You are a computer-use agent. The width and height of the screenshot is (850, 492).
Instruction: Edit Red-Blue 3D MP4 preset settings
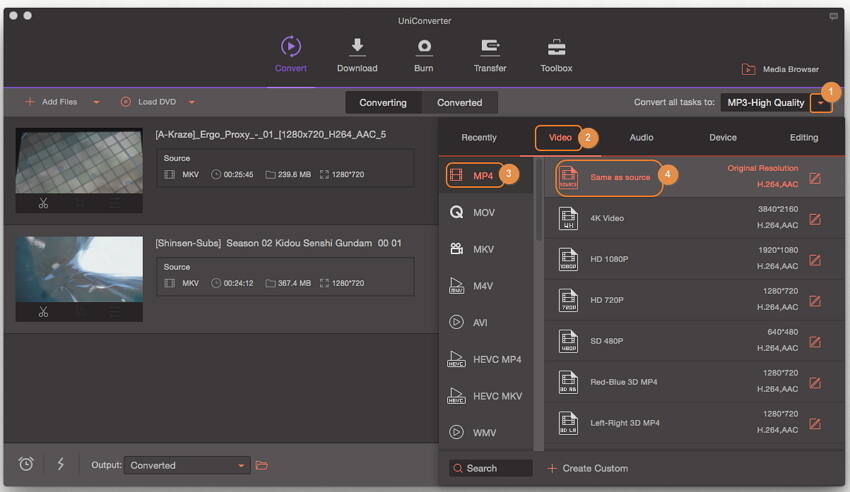click(815, 383)
